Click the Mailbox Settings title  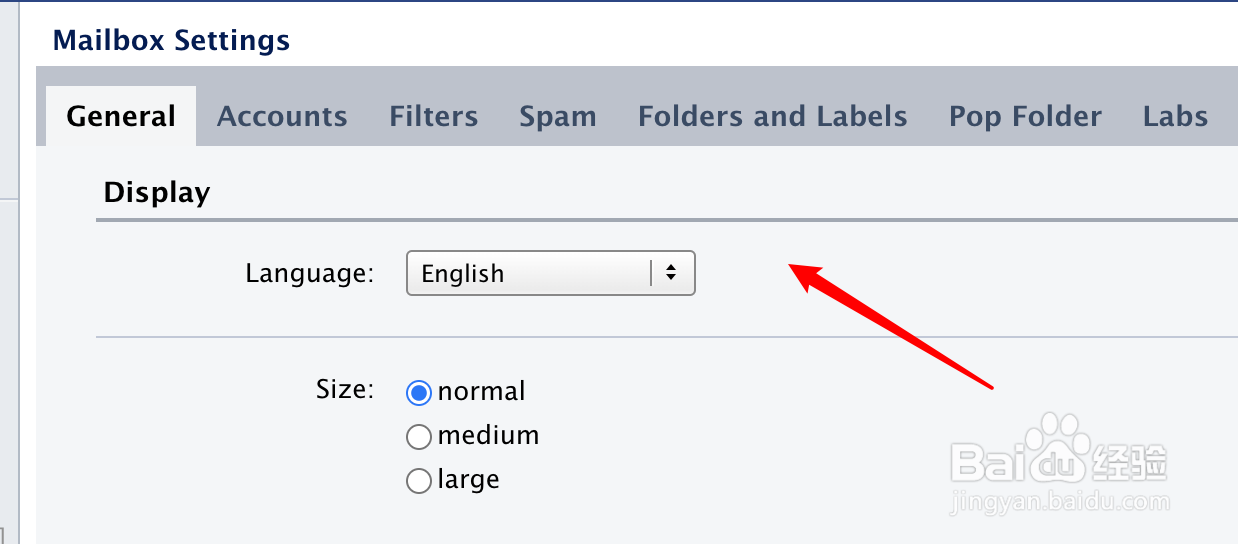(171, 41)
